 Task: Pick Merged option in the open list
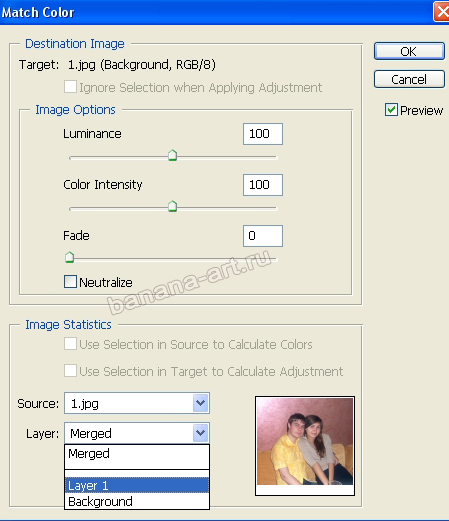click(x=137, y=454)
